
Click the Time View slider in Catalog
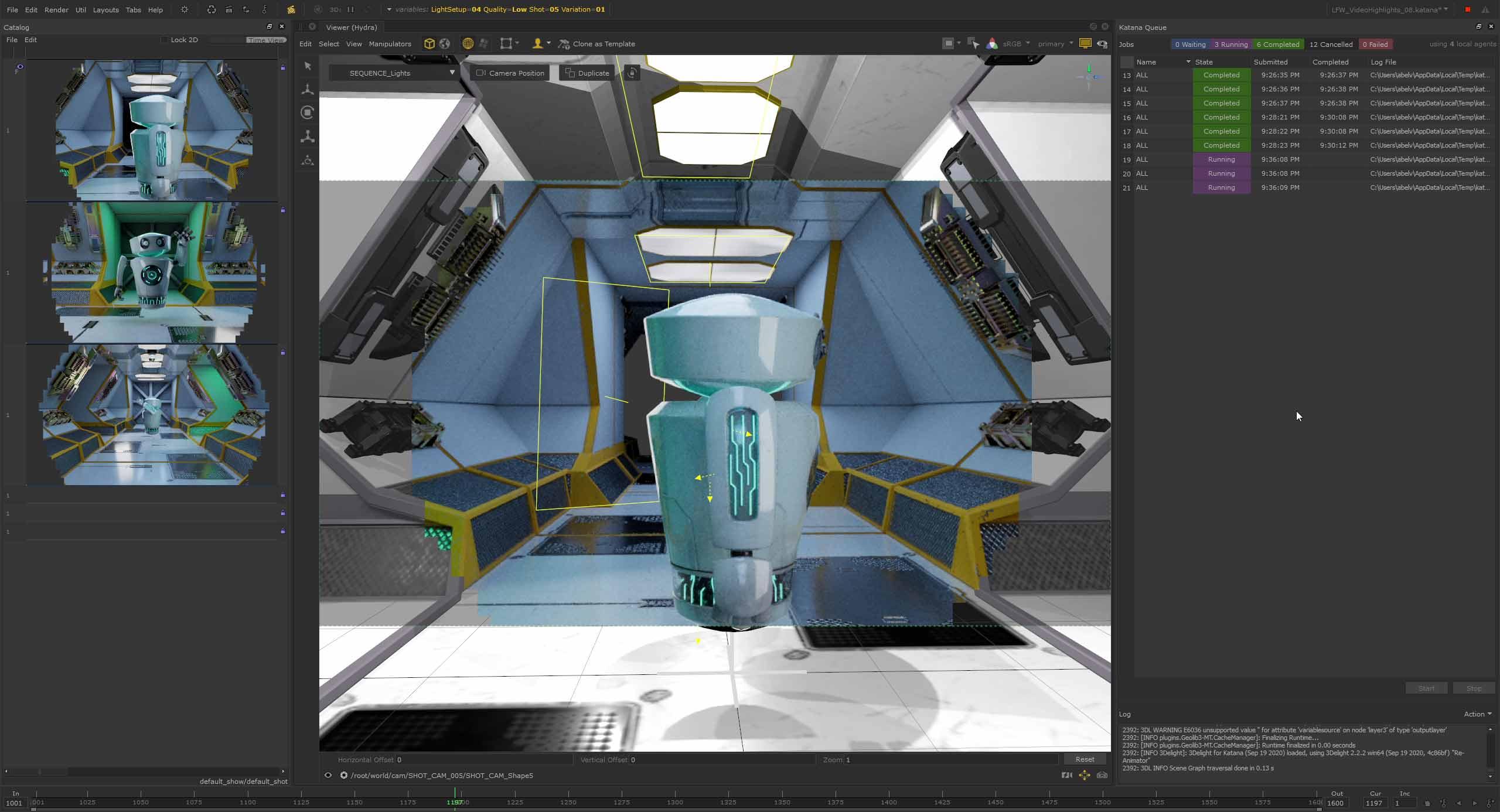coord(265,40)
